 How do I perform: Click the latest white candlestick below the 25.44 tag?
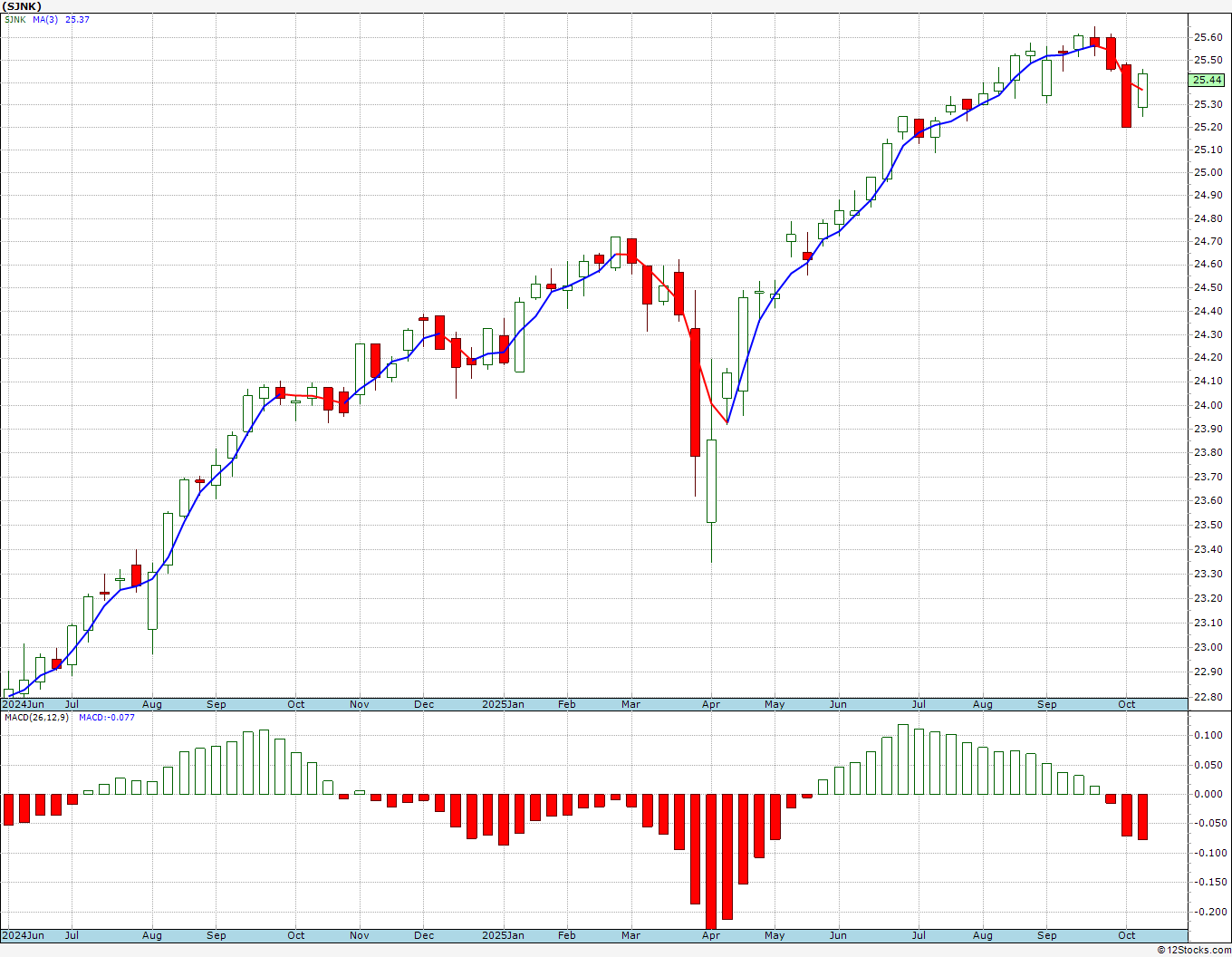(1143, 91)
